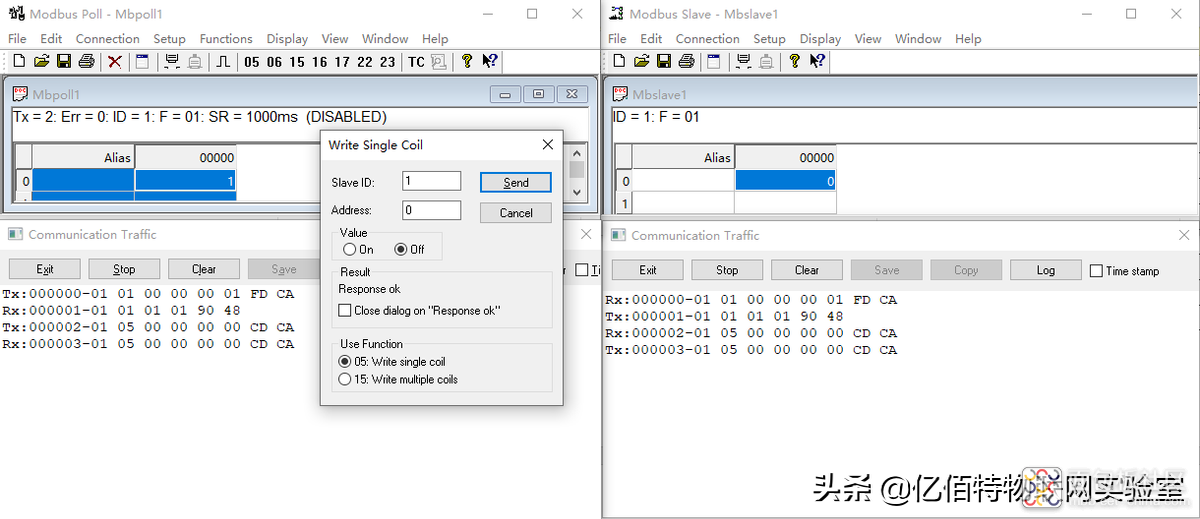The height and width of the screenshot is (519, 1200).
Task: Click Print icon in Modbus Slave toolbar
Action: pyautogui.click(x=687, y=62)
